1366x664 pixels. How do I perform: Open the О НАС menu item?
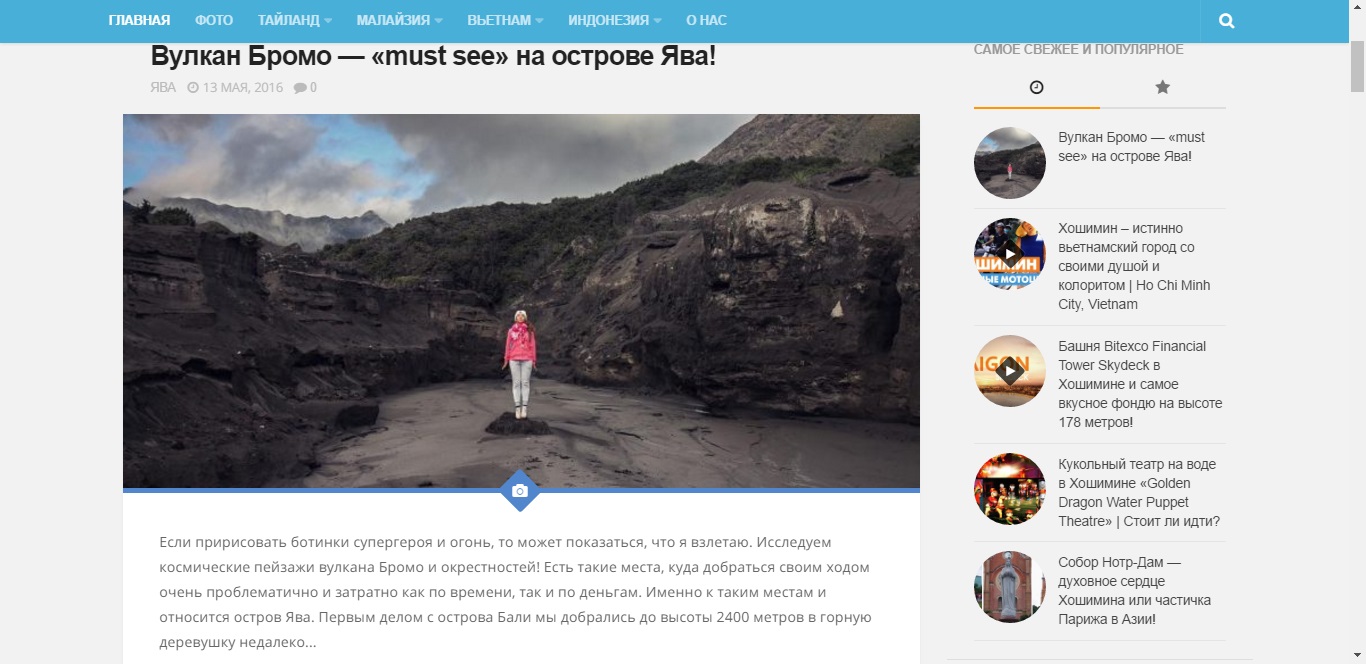click(x=706, y=20)
